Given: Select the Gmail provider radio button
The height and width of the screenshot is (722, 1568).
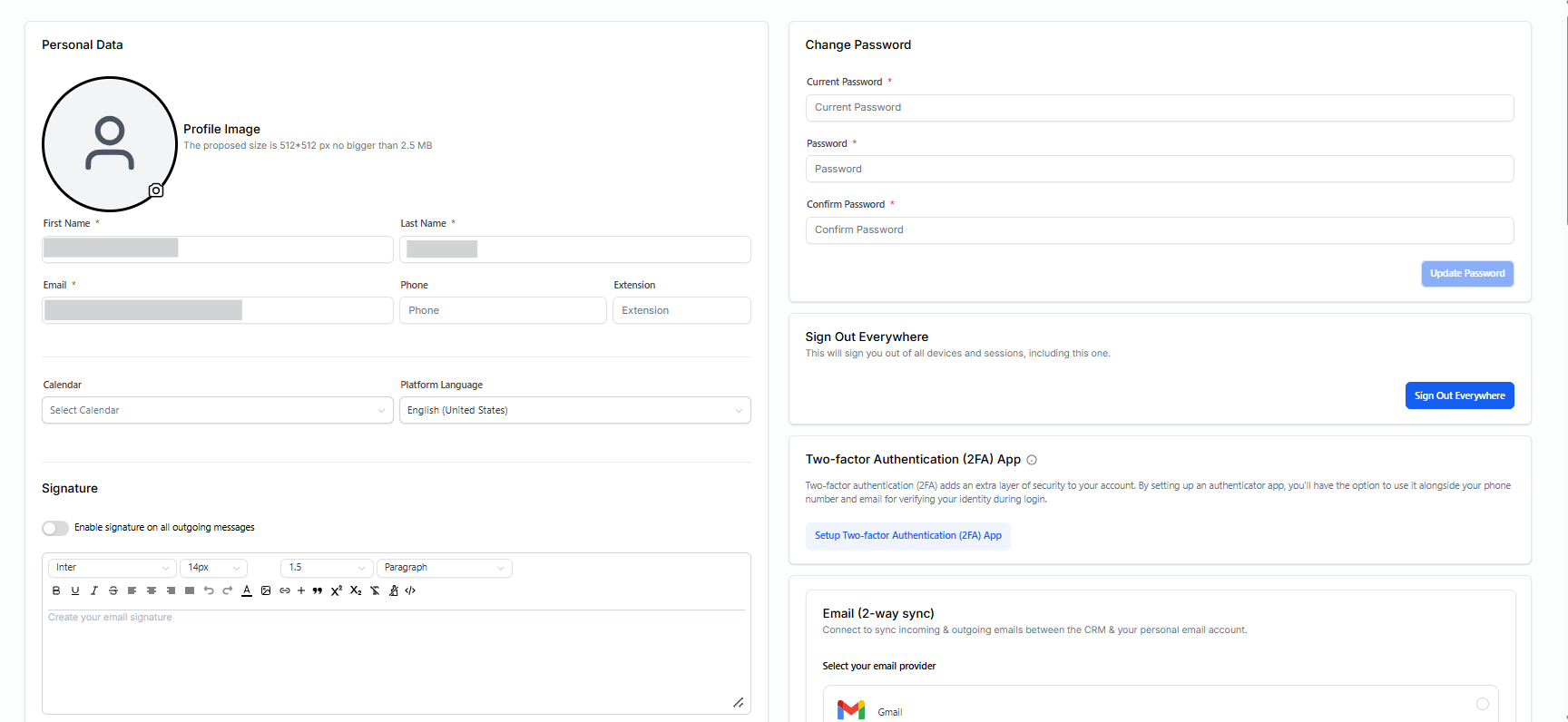Looking at the screenshot, I should coord(1482,704).
